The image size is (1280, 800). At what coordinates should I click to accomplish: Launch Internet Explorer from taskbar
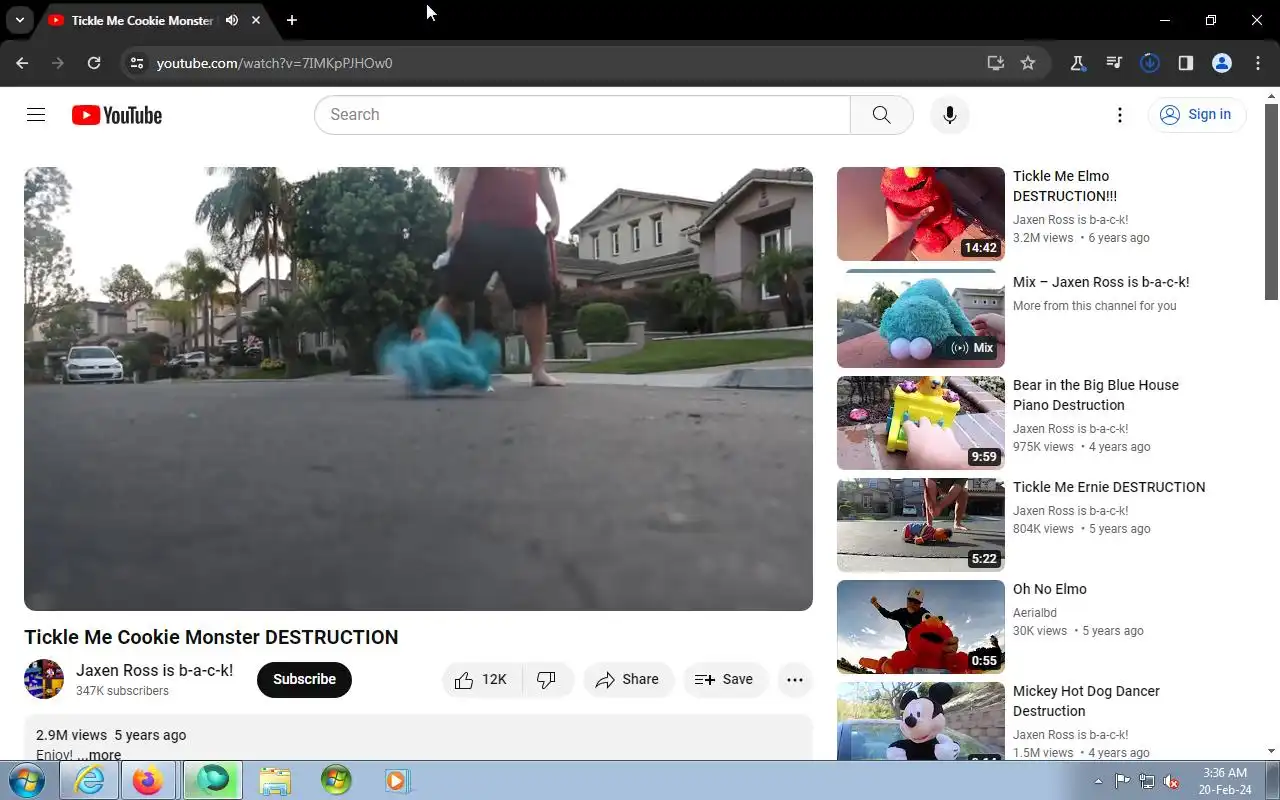click(x=90, y=780)
